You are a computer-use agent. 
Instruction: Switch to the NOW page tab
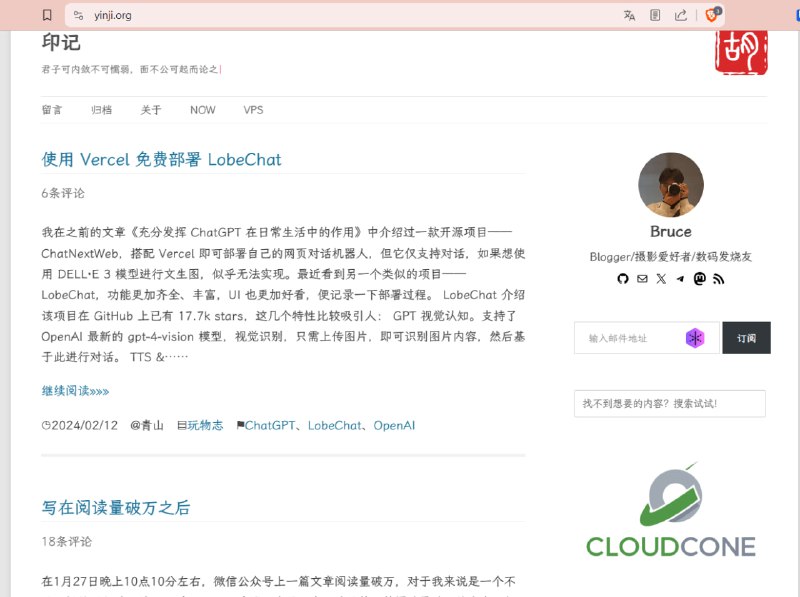click(203, 110)
